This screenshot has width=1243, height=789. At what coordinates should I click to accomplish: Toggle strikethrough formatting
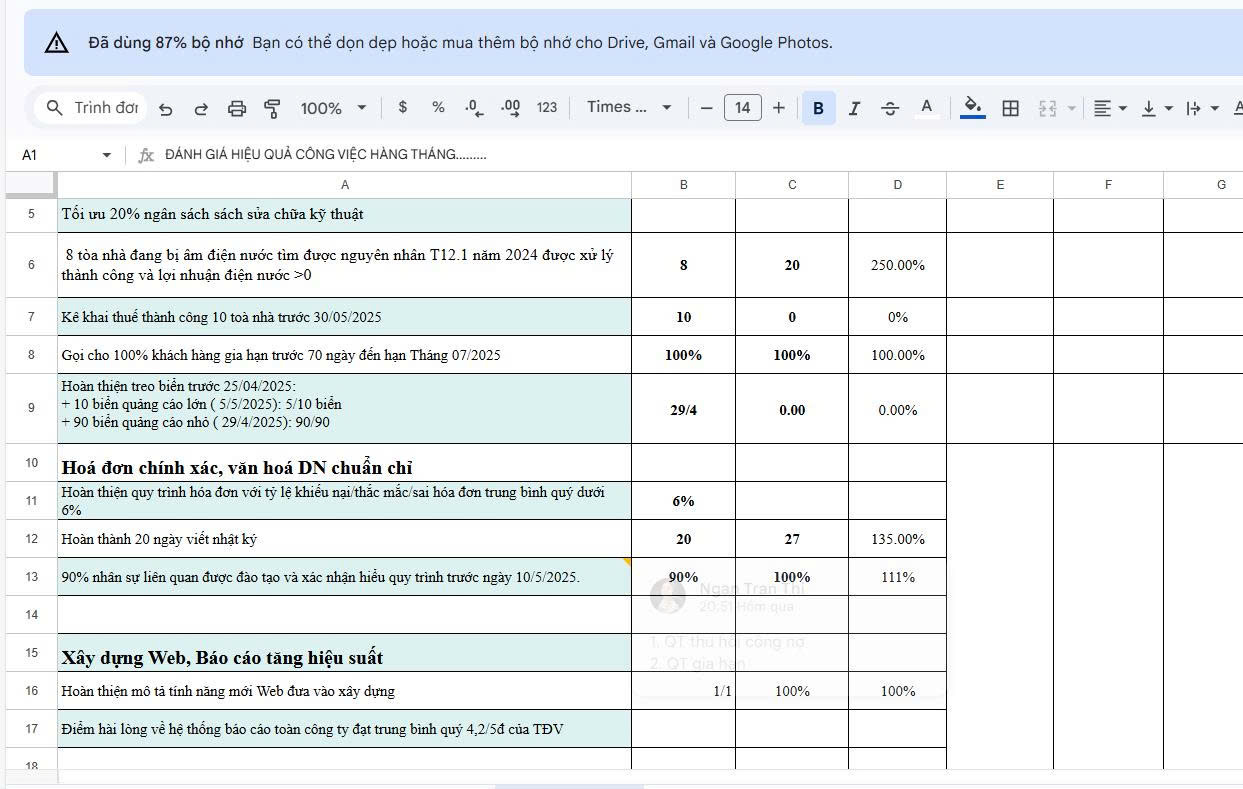pyautogui.click(x=890, y=108)
